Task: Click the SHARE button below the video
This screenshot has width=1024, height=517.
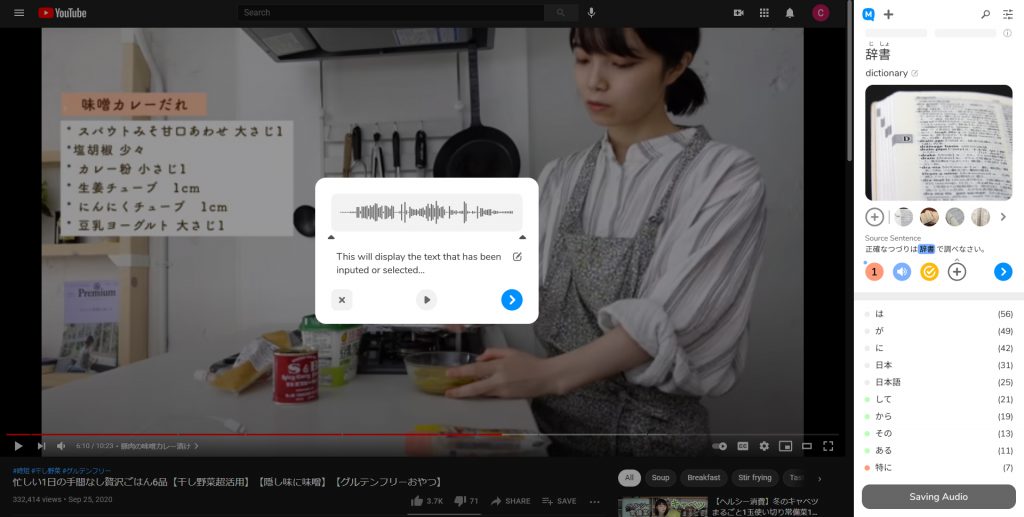Action: coord(510,501)
